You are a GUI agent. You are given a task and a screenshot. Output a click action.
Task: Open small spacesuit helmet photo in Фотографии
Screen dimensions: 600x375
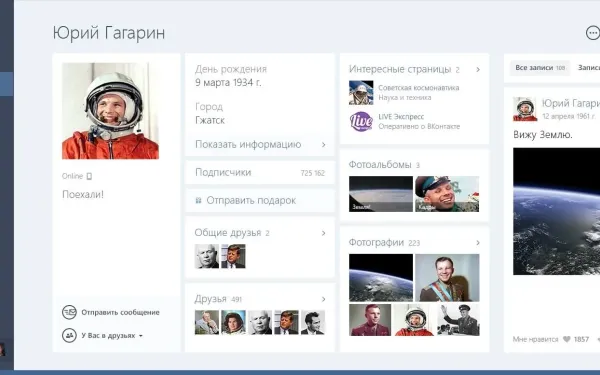[414, 320]
